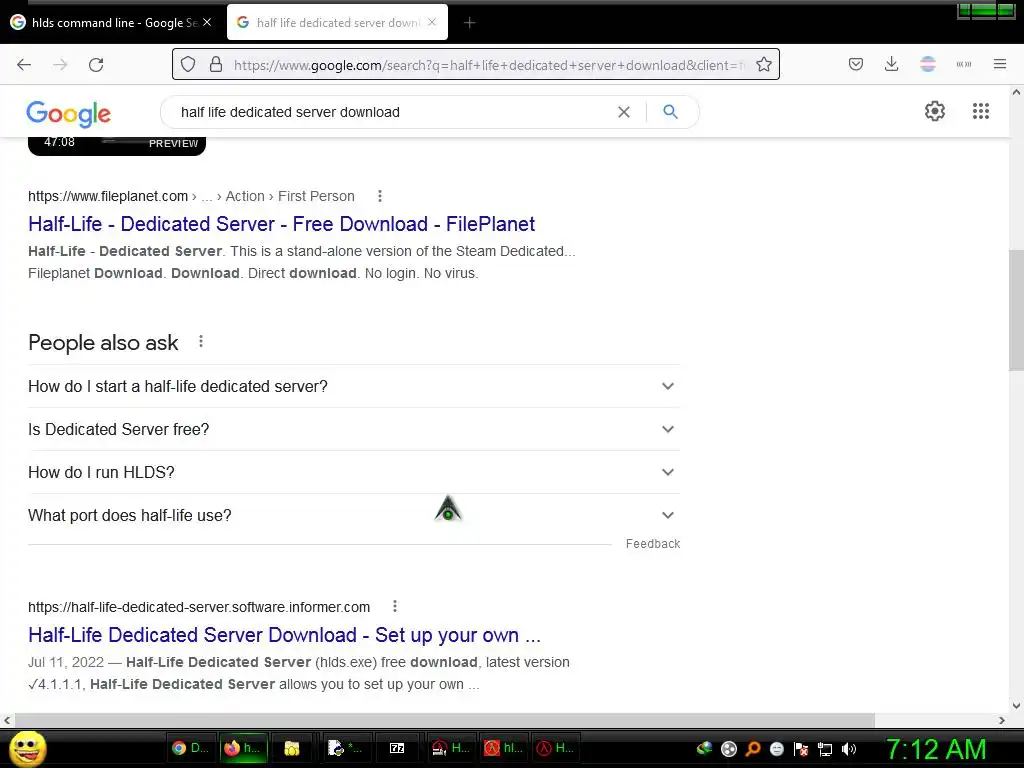Image resolution: width=1024 pixels, height=768 pixels.
Task: Click the fileplanet.com breadcrumb URL text
Action: (108, 196)
